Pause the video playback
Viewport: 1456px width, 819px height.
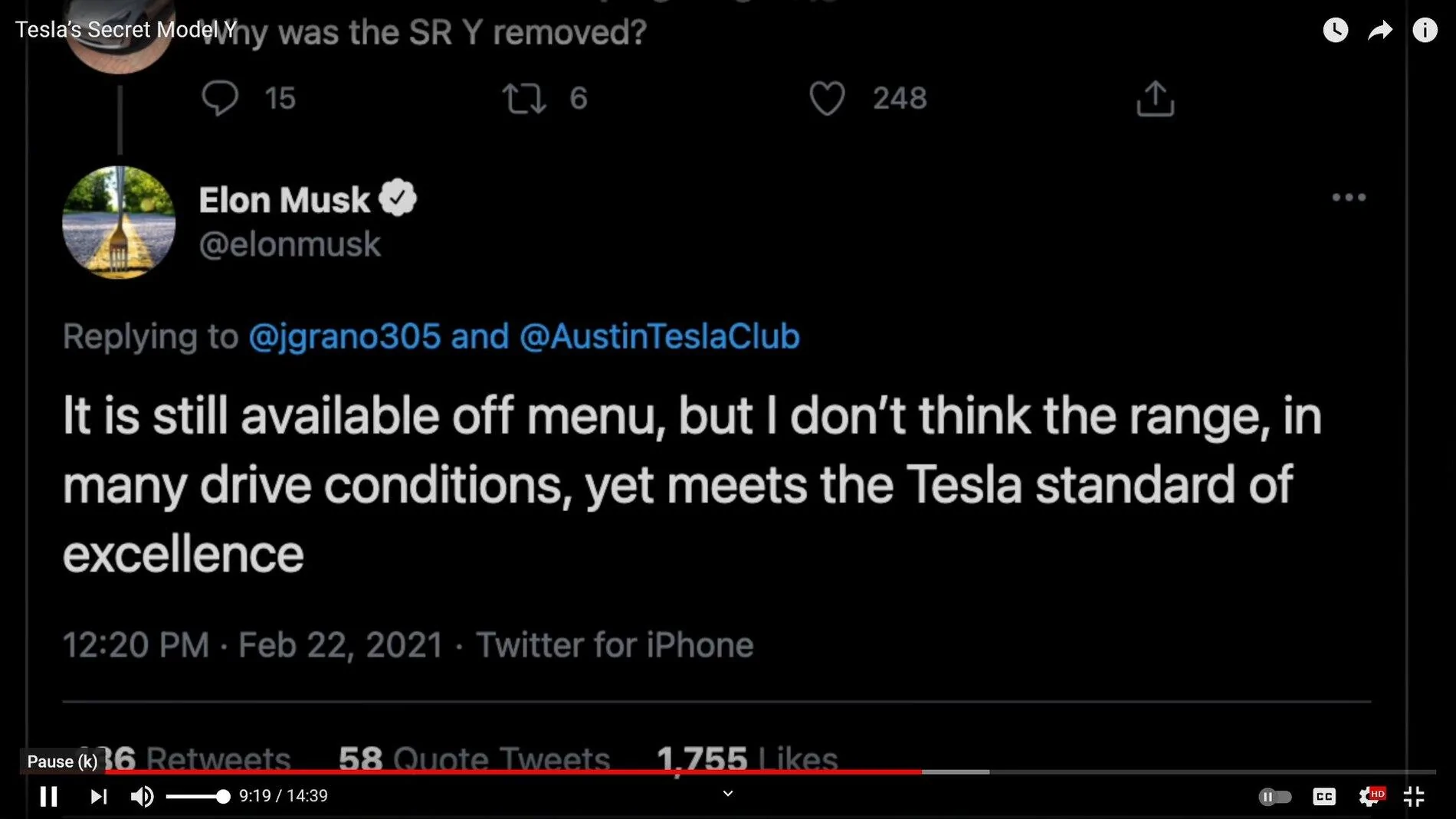tap(48, 797)
